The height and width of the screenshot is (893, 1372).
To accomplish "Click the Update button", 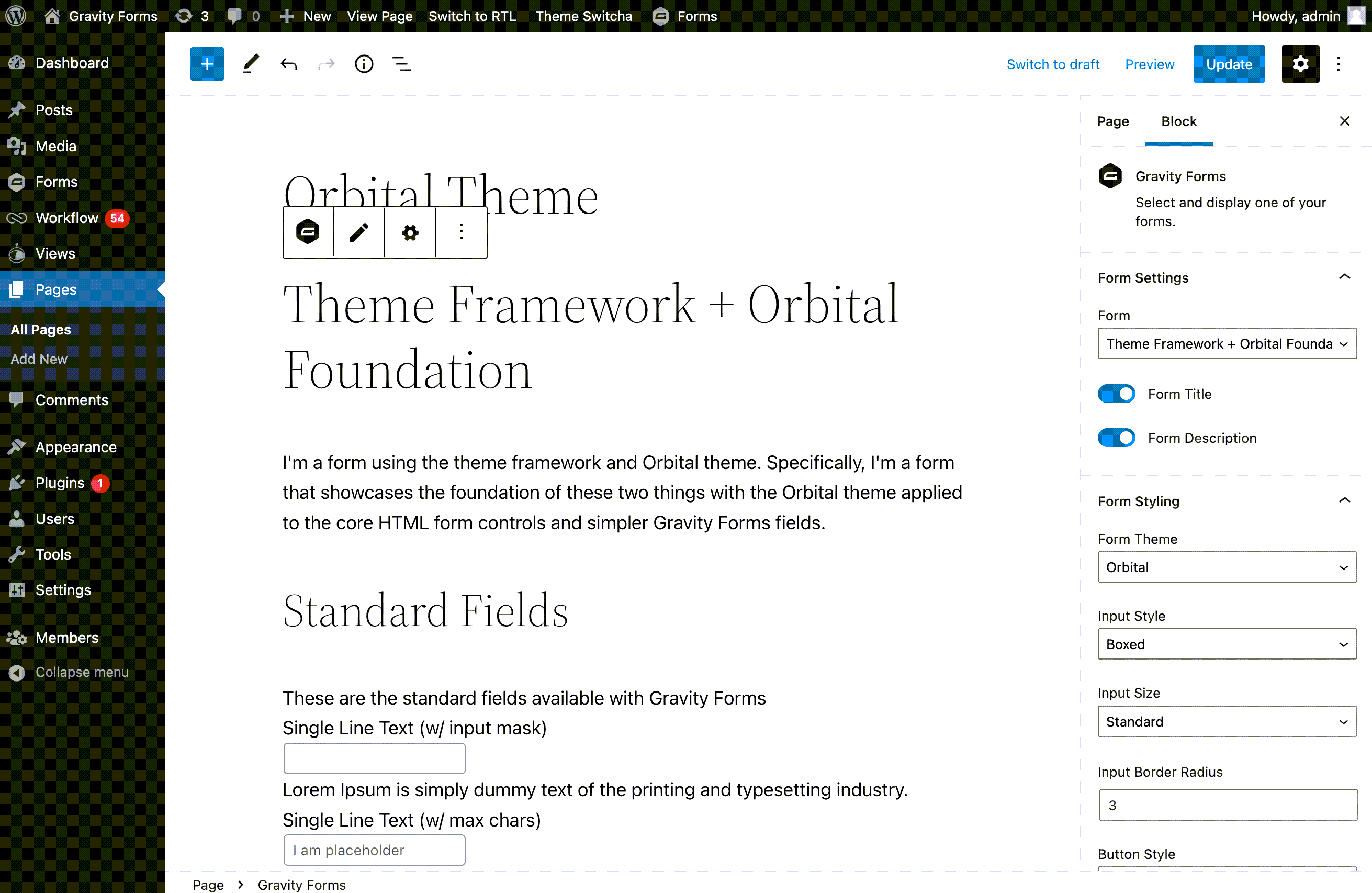I will coord(1229,63).
